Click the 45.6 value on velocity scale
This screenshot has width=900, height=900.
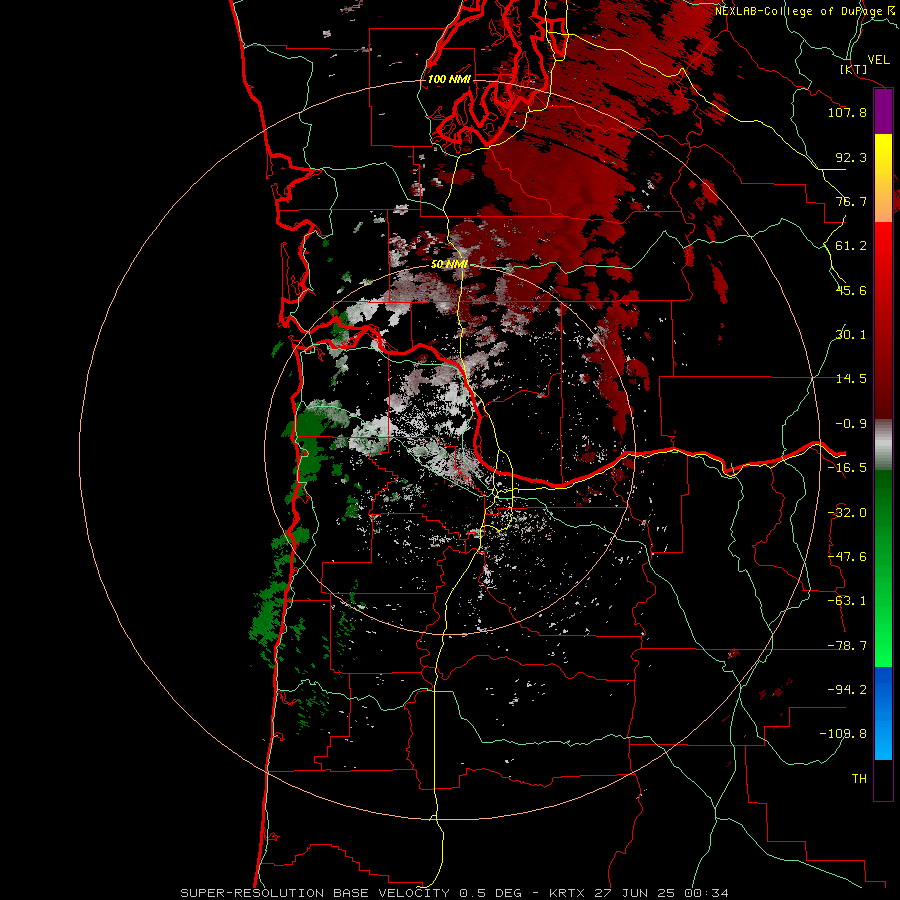[851, 290]
